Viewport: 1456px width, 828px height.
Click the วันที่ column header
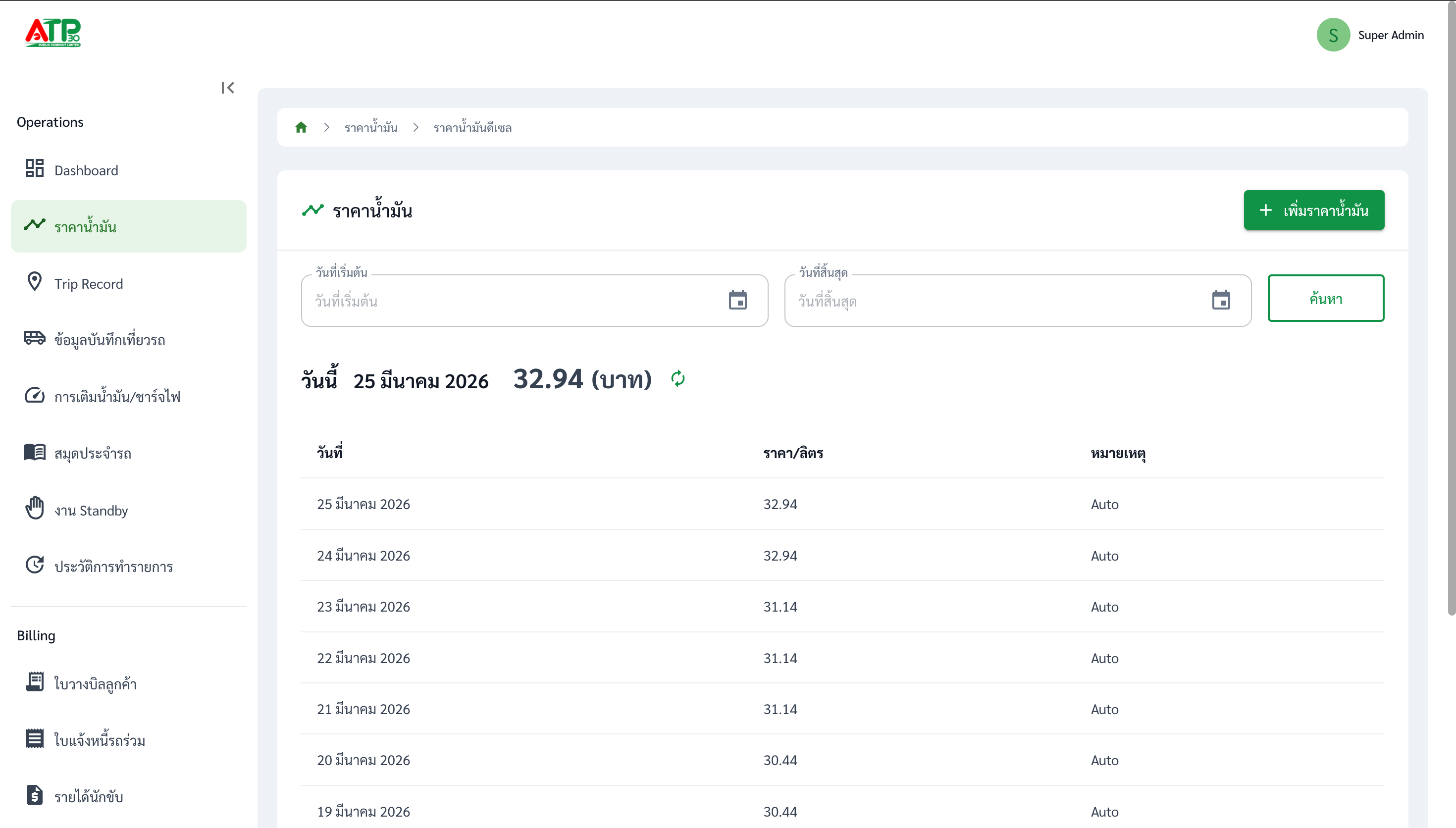click(x=330, y=453)
